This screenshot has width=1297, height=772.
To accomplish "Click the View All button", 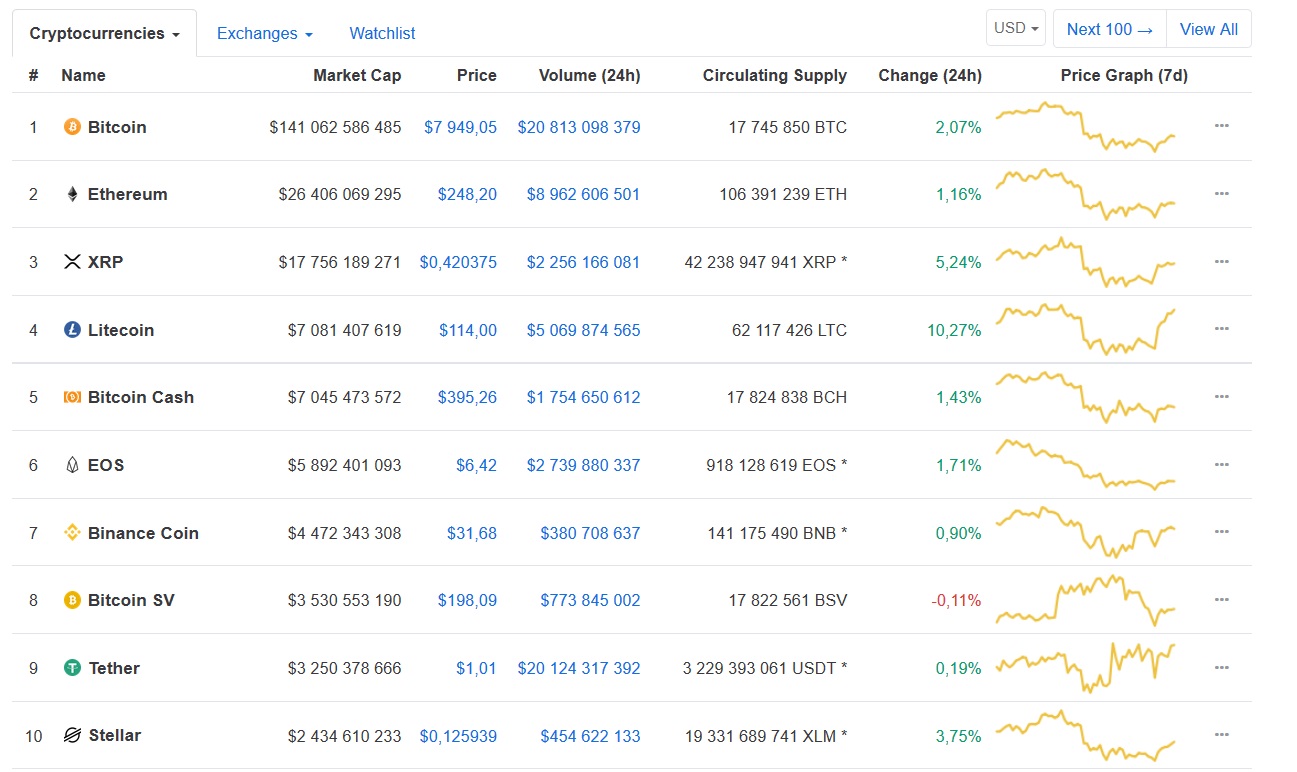I will (x=1209, y=29).
